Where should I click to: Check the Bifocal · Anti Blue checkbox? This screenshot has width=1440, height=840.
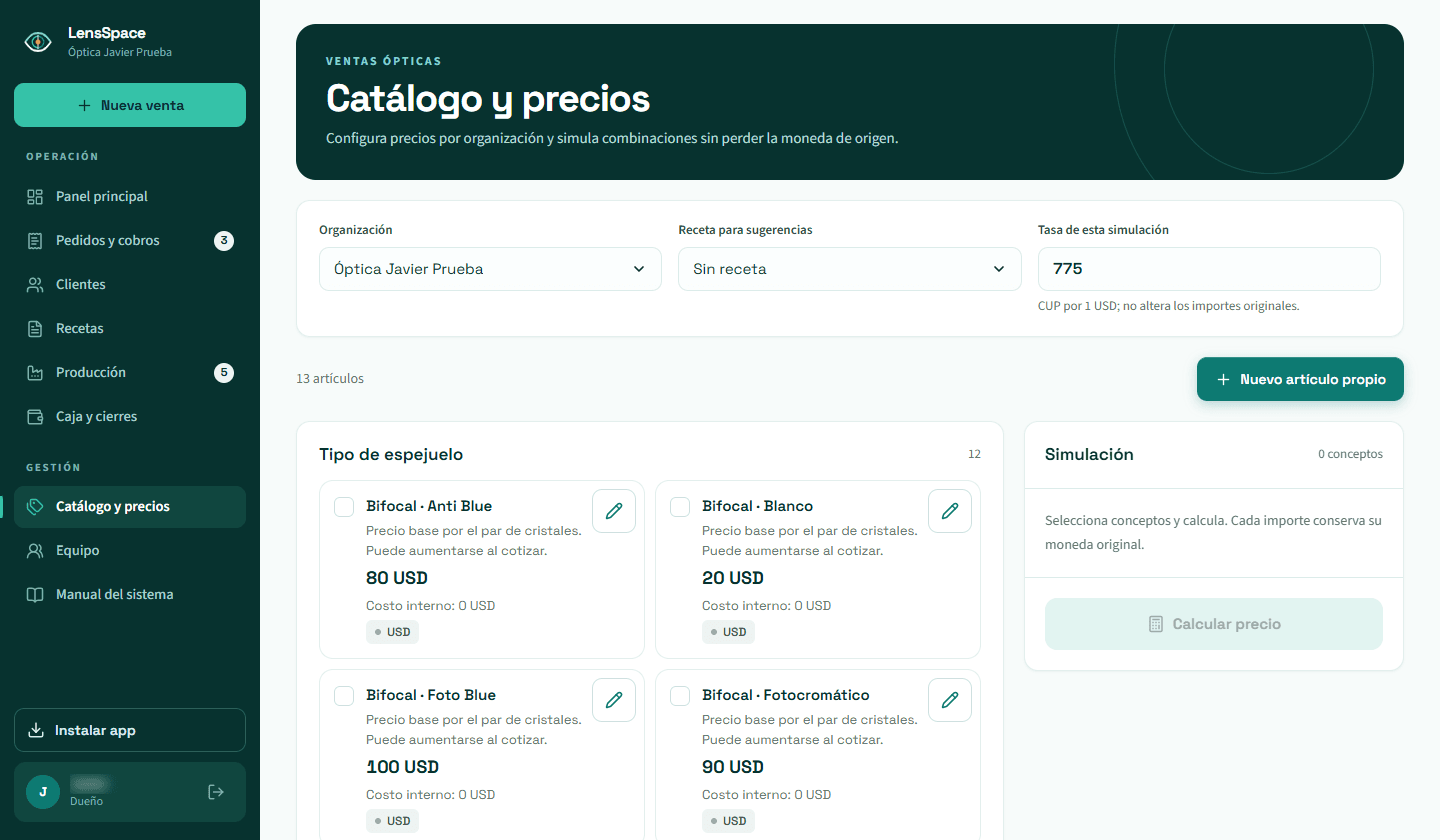[x=344, y=507]
